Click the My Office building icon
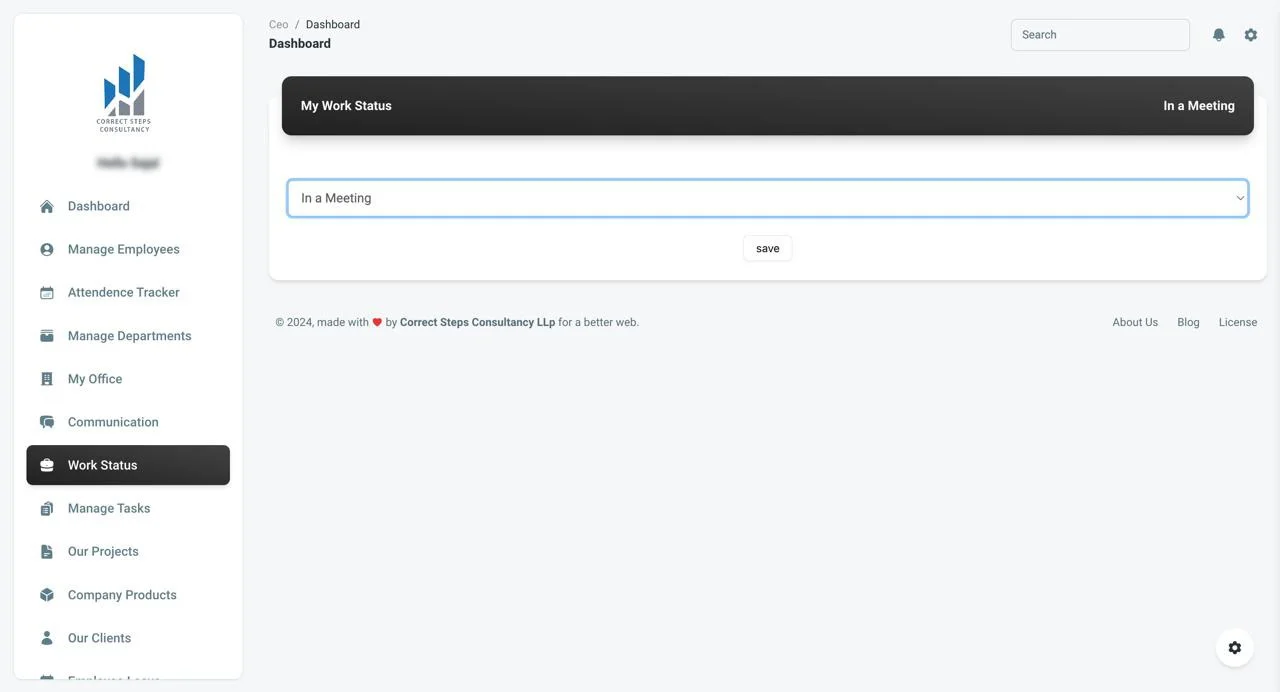Screen dimensions: 1280x692 (x=47, y=379)
